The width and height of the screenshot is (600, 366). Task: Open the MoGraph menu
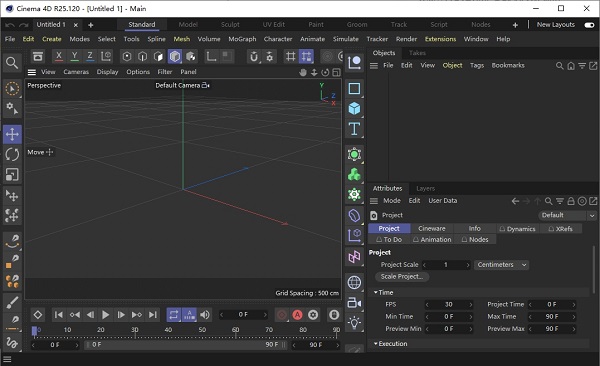242,39
